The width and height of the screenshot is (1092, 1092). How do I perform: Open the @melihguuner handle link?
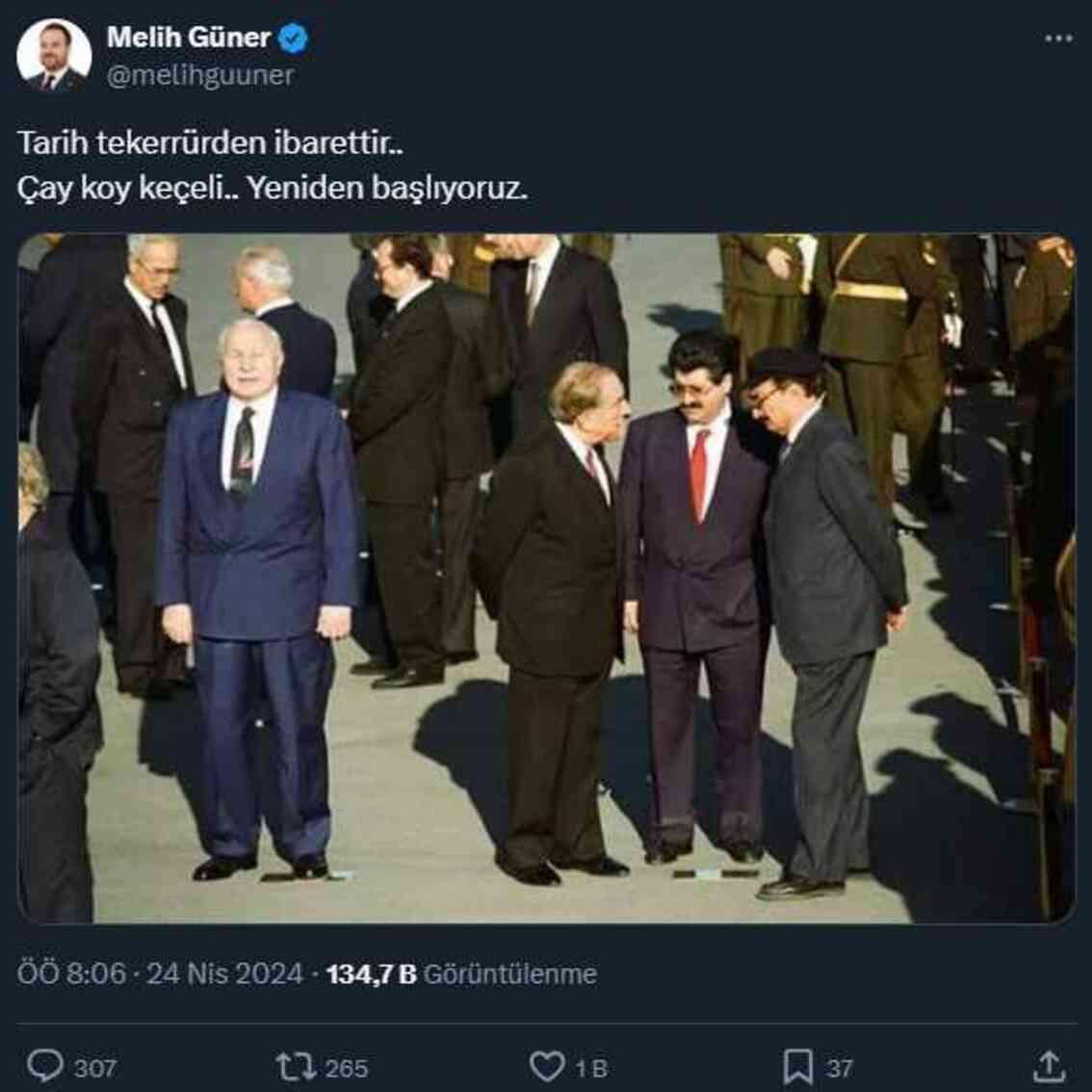[200, 75]
